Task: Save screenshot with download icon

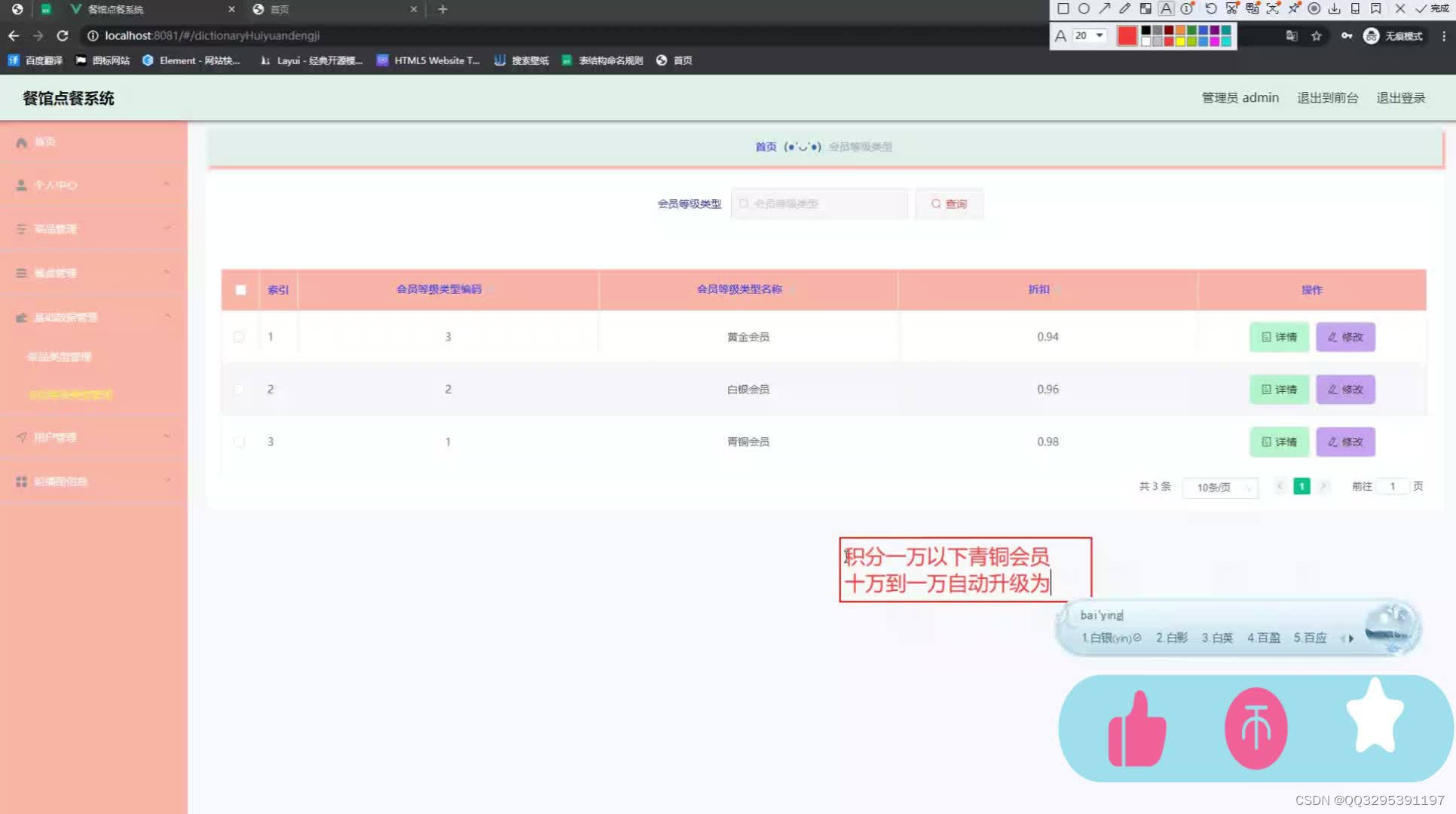Action: click(1334, 9)
